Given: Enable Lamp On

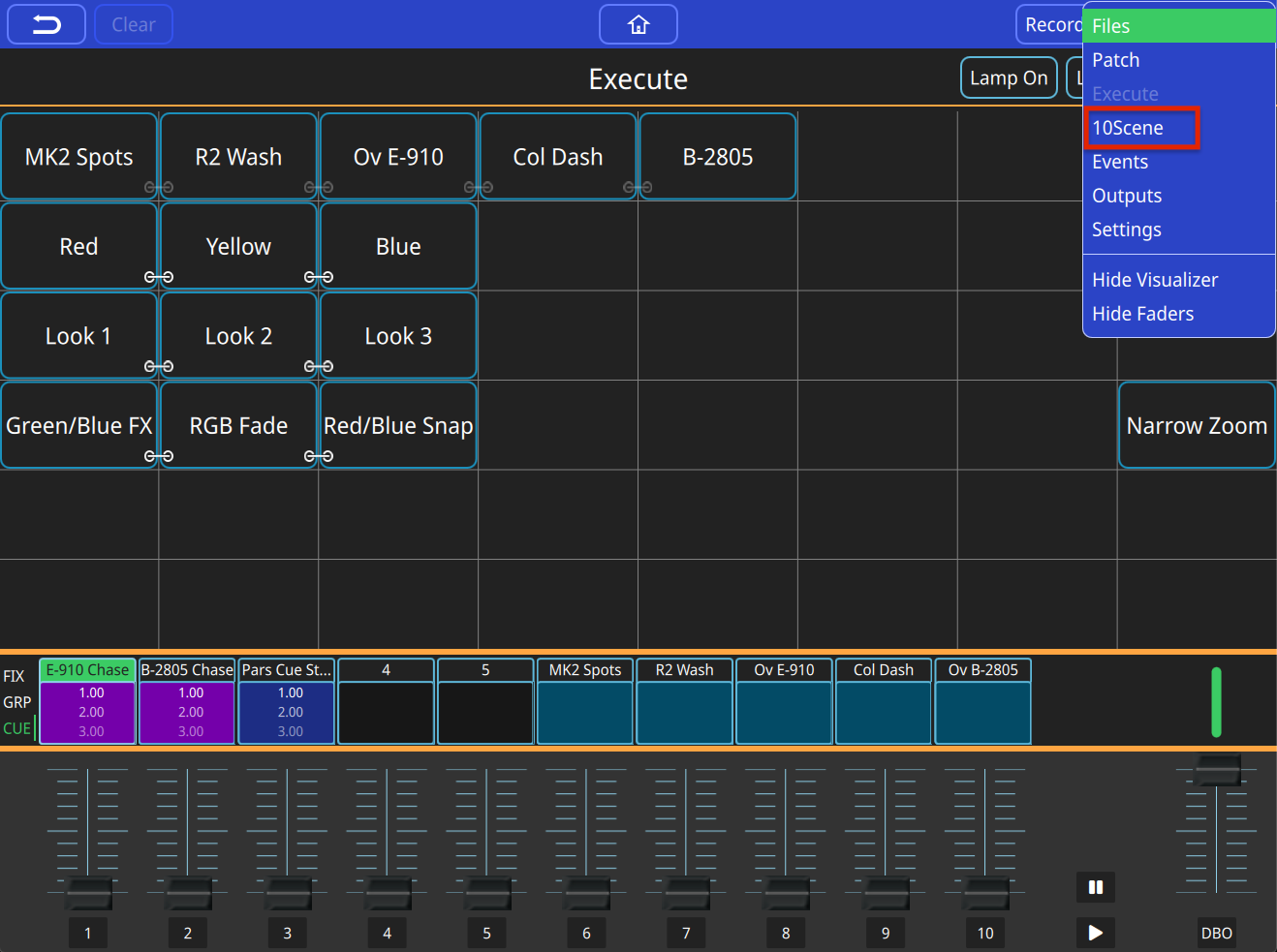Looking at the screenshot, I should pos(1008,77).
